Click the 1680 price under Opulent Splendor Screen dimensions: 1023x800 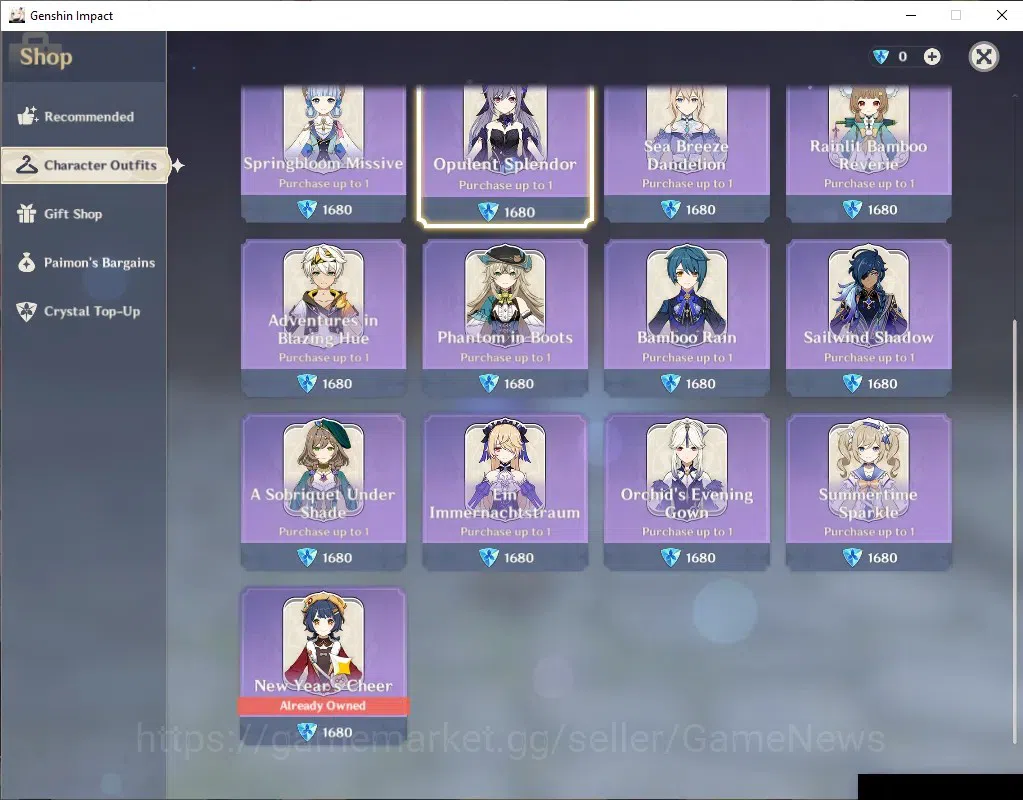click(519, 212)
